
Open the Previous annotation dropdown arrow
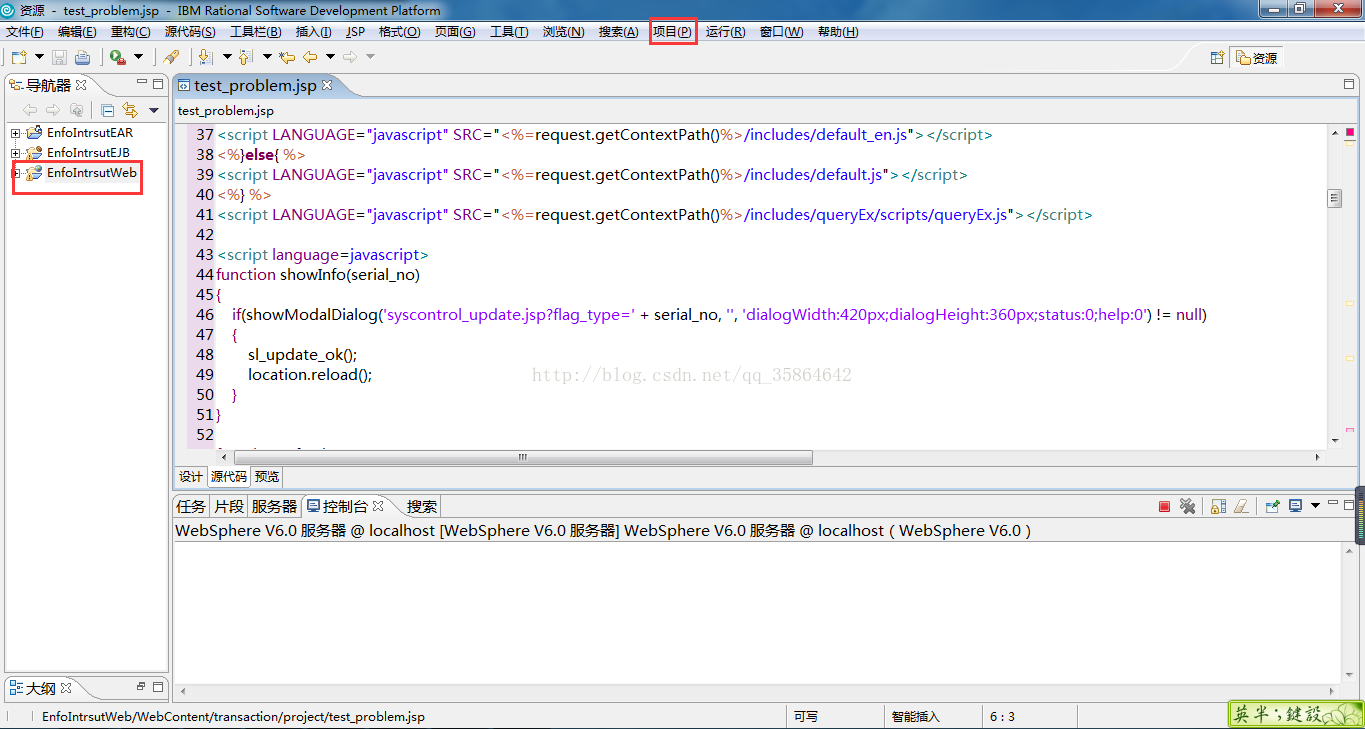click(267, 57)
